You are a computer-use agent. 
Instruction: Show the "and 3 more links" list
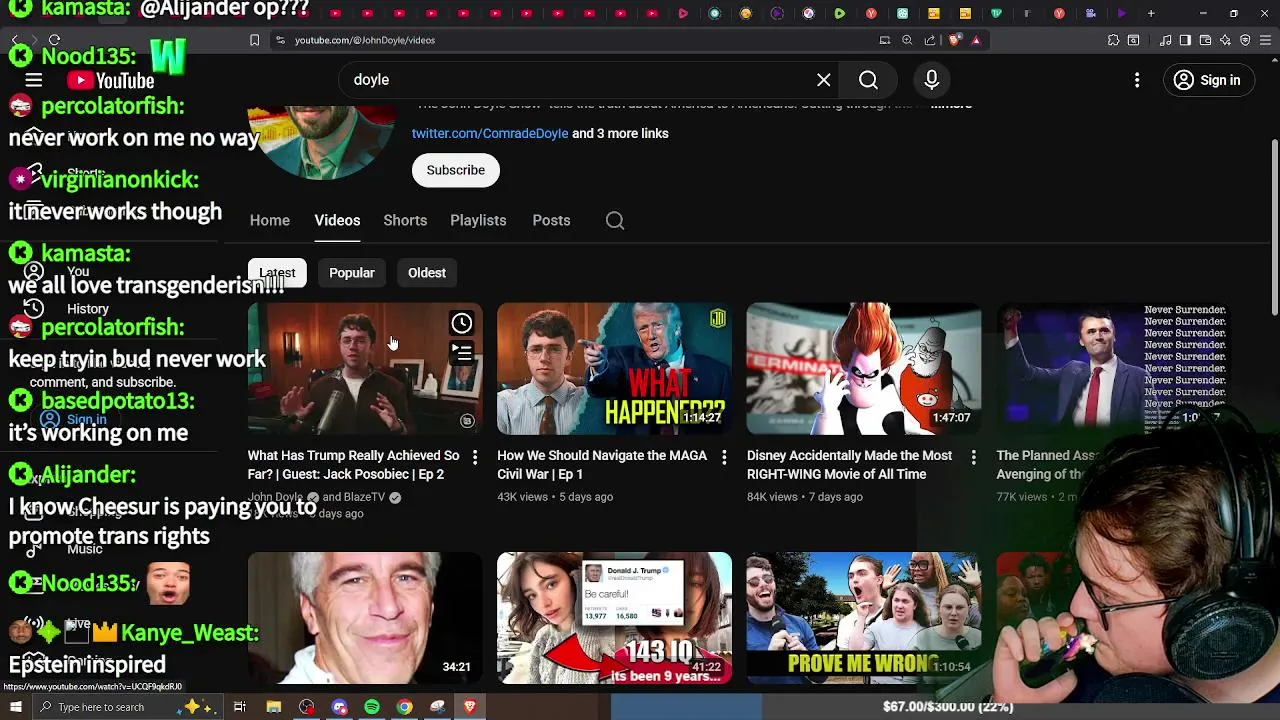coord(620,133)
